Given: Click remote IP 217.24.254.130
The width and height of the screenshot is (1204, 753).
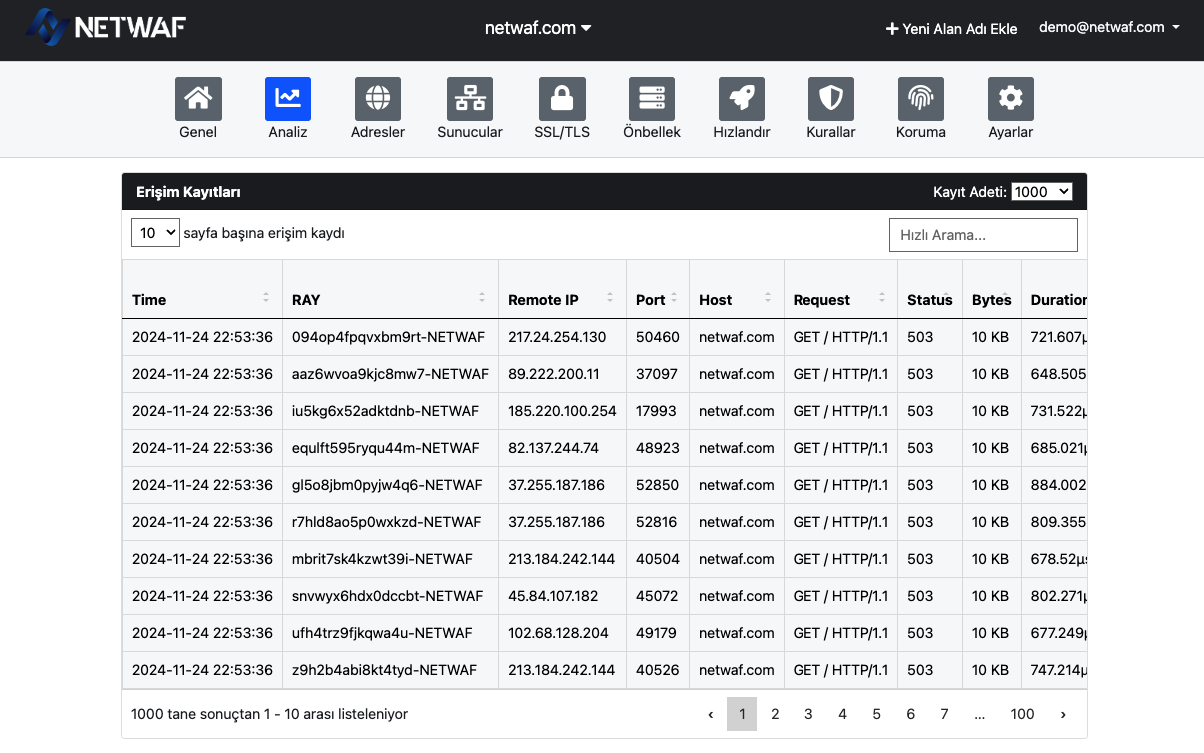Looking at the screenshot, I should tap(557, 337).
